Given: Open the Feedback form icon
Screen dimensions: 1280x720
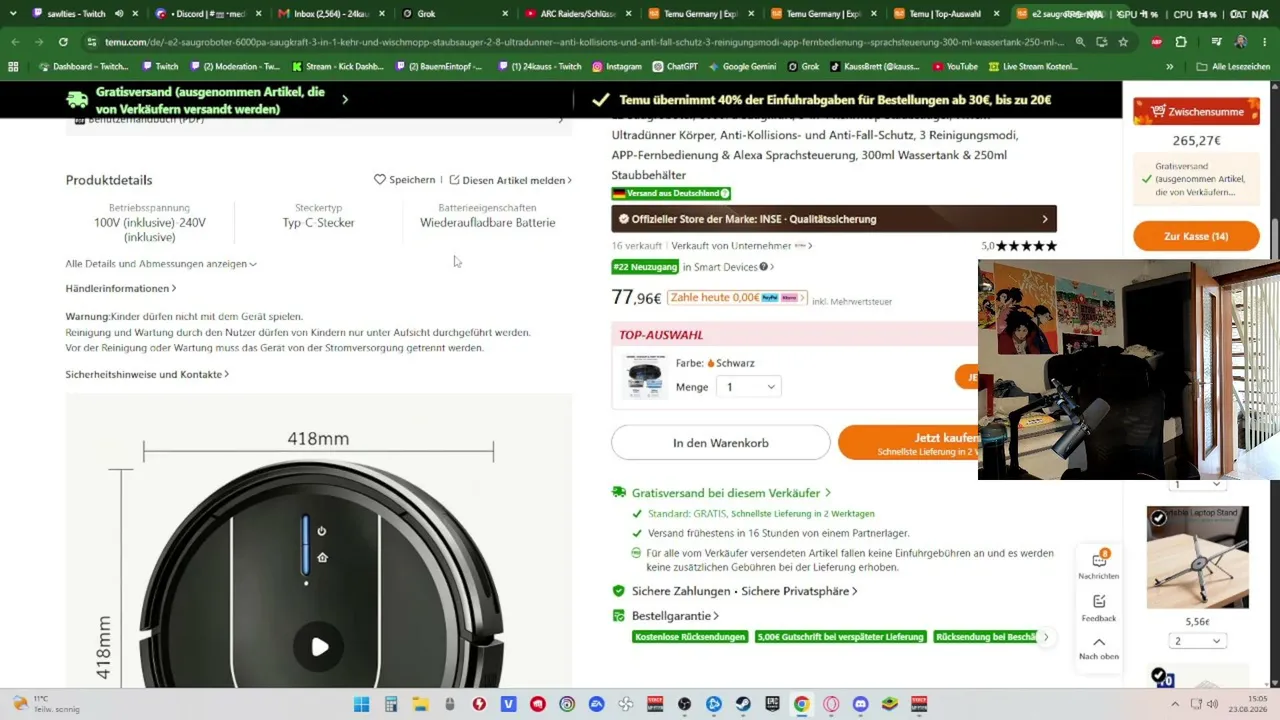Looking at the screenshot, I should 1098,601.
